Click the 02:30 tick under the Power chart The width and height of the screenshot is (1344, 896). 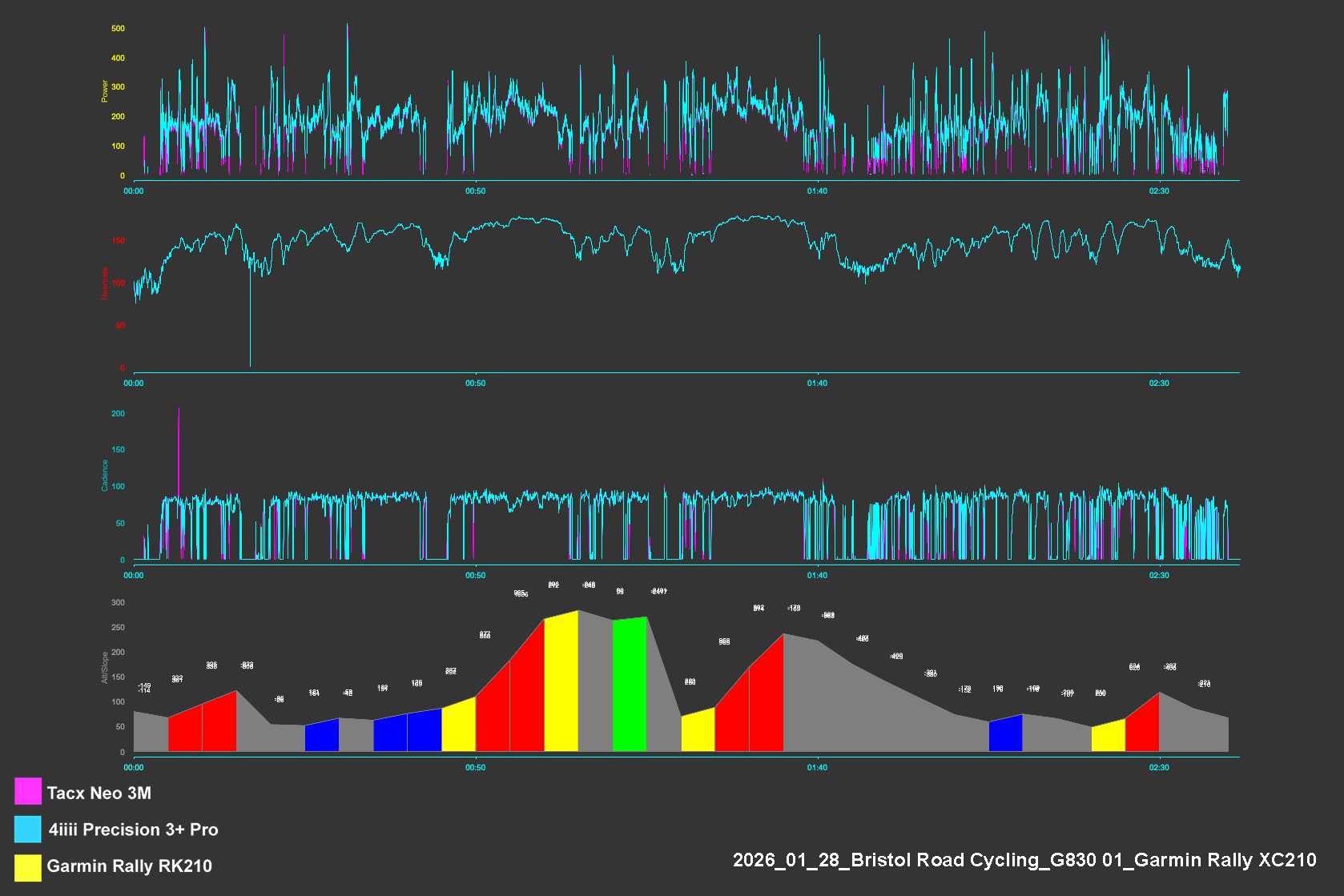coord(1159,191)
